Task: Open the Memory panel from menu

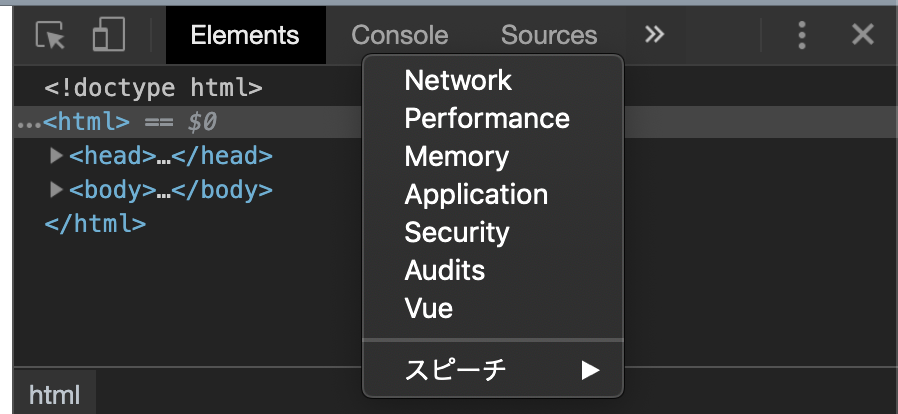Action: [x=456, y=157]
